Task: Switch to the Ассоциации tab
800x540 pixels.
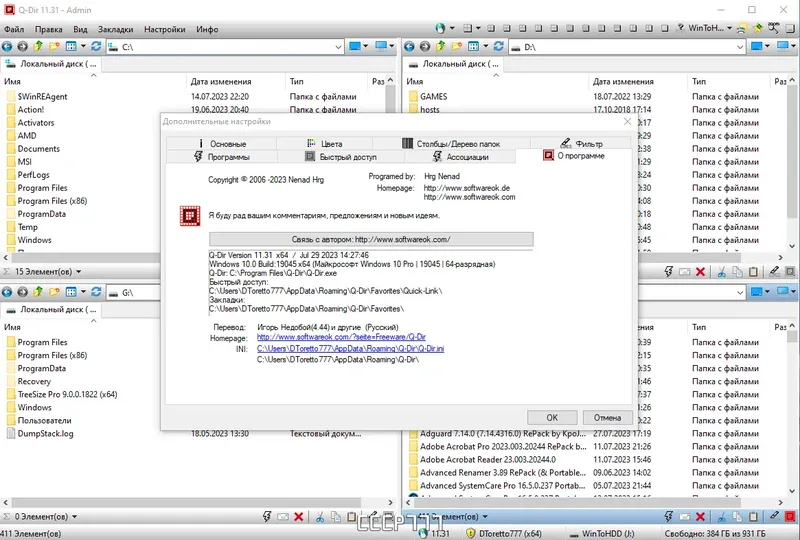Action: click(460, 157)
